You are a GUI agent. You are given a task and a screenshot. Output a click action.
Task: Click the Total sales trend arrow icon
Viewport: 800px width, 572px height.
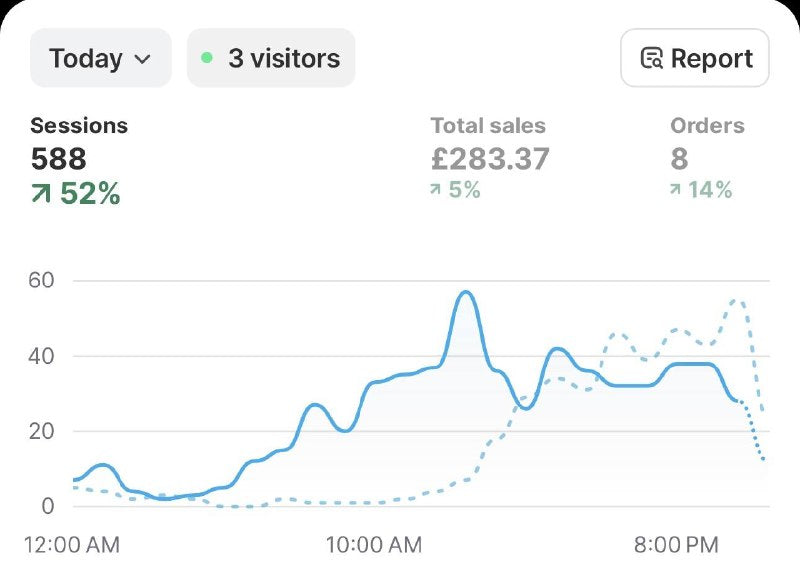(x=435, y=190)
